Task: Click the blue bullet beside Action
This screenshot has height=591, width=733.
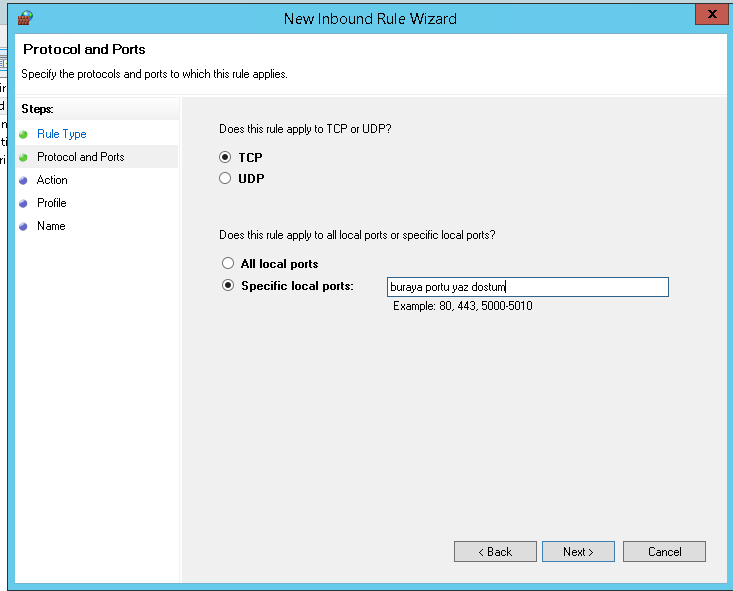Action: tap(23, 180)
